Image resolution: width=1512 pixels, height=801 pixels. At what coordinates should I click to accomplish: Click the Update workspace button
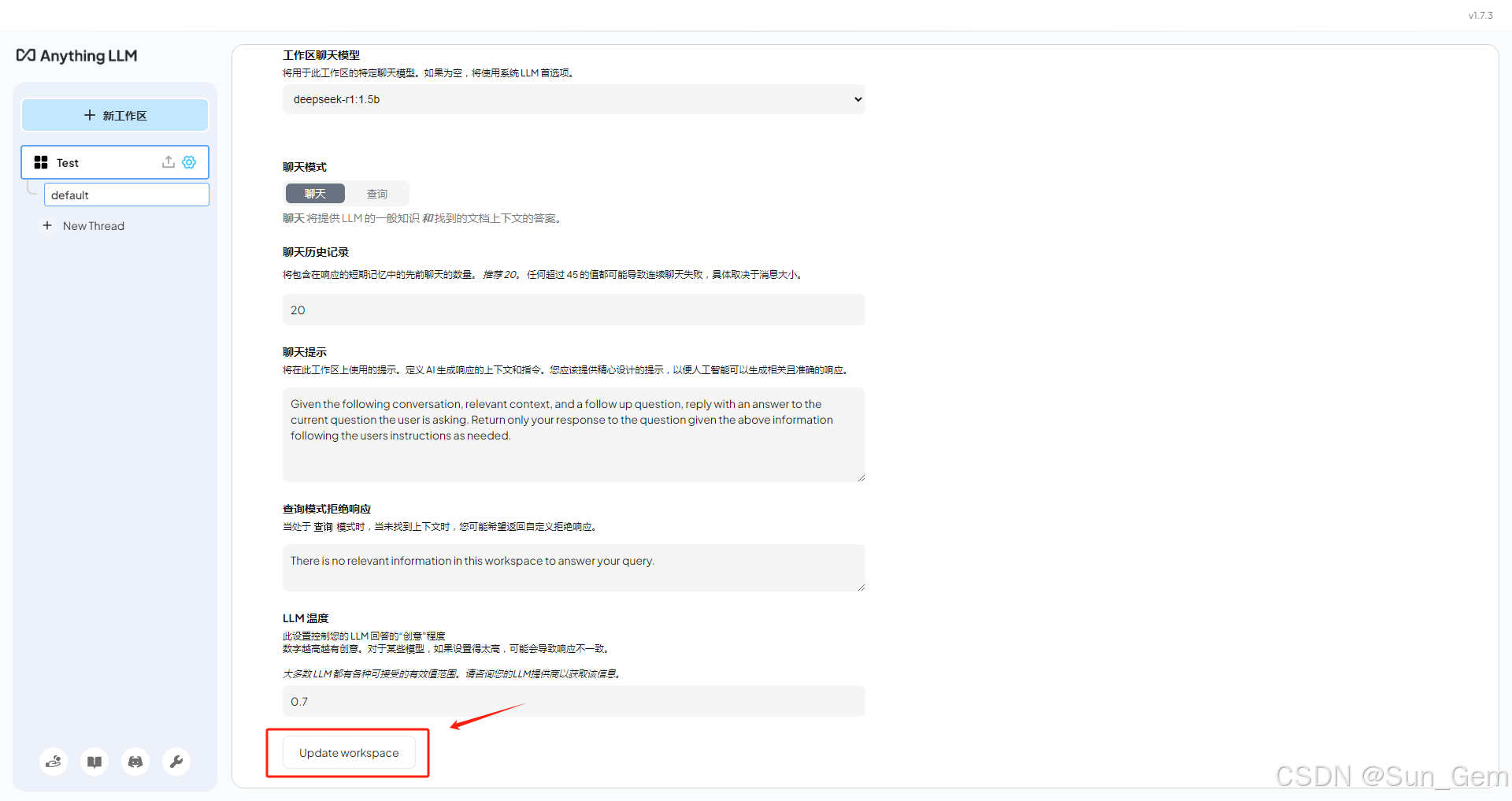[x=348, y=752]
